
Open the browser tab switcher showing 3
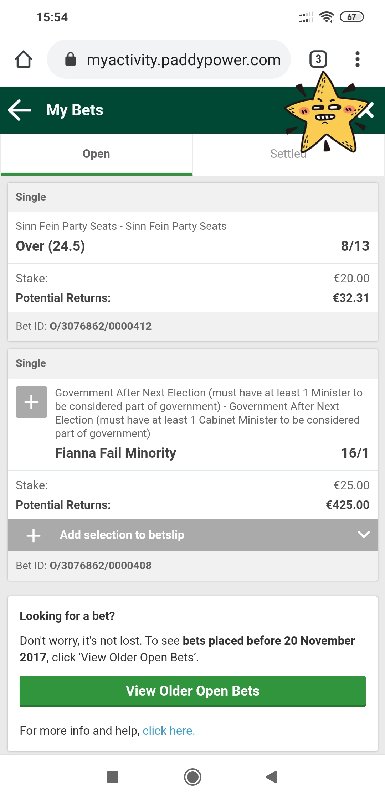(318, 60)
